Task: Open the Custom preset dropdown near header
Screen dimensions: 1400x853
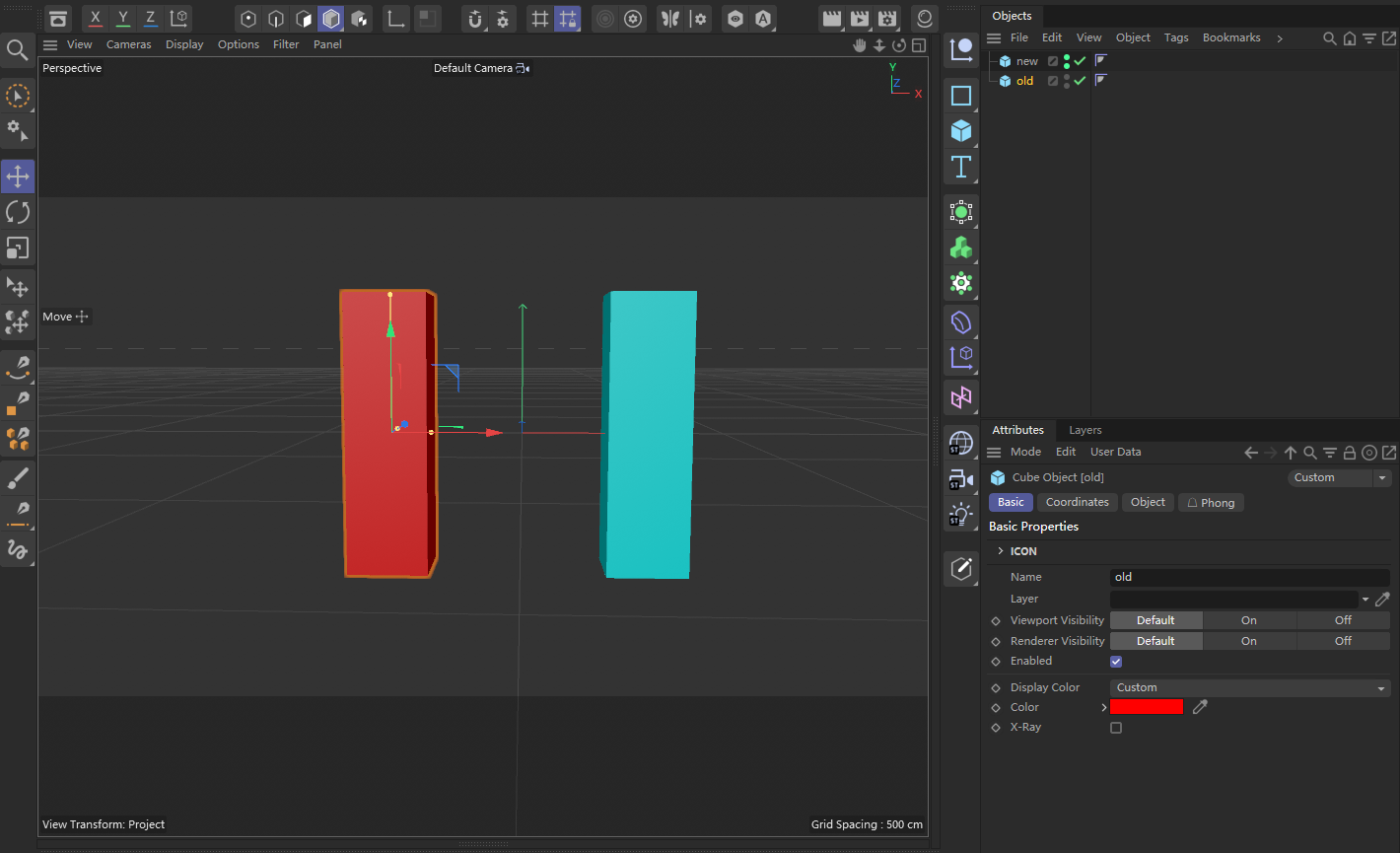Action: pos(1340,477)
